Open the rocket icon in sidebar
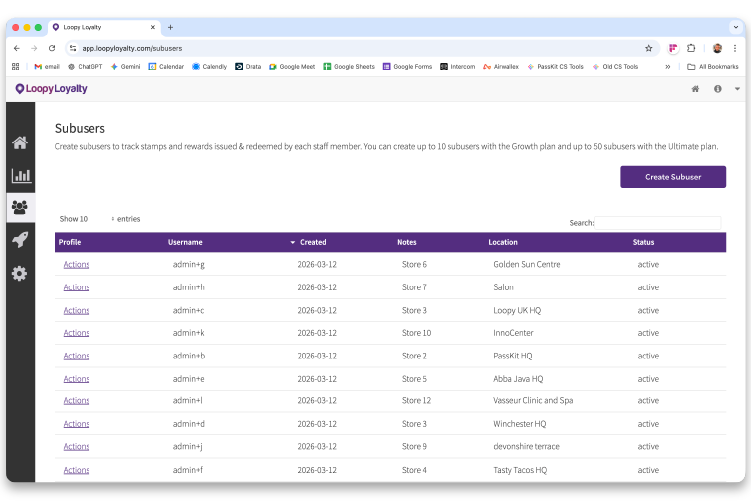Viewport: 751px width, 501px height. (x=20, y=240)
